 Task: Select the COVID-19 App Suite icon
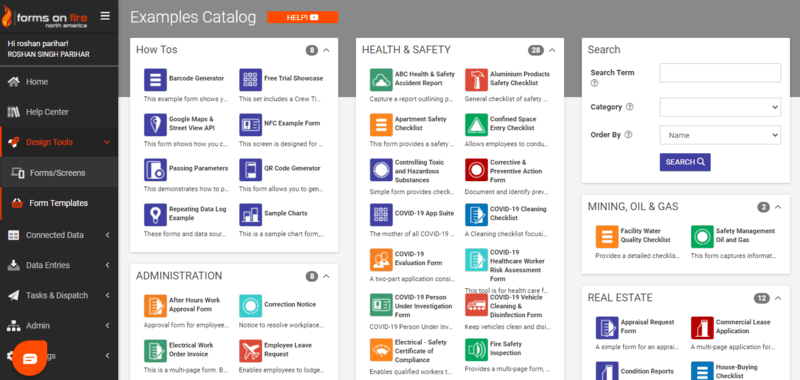381,214
